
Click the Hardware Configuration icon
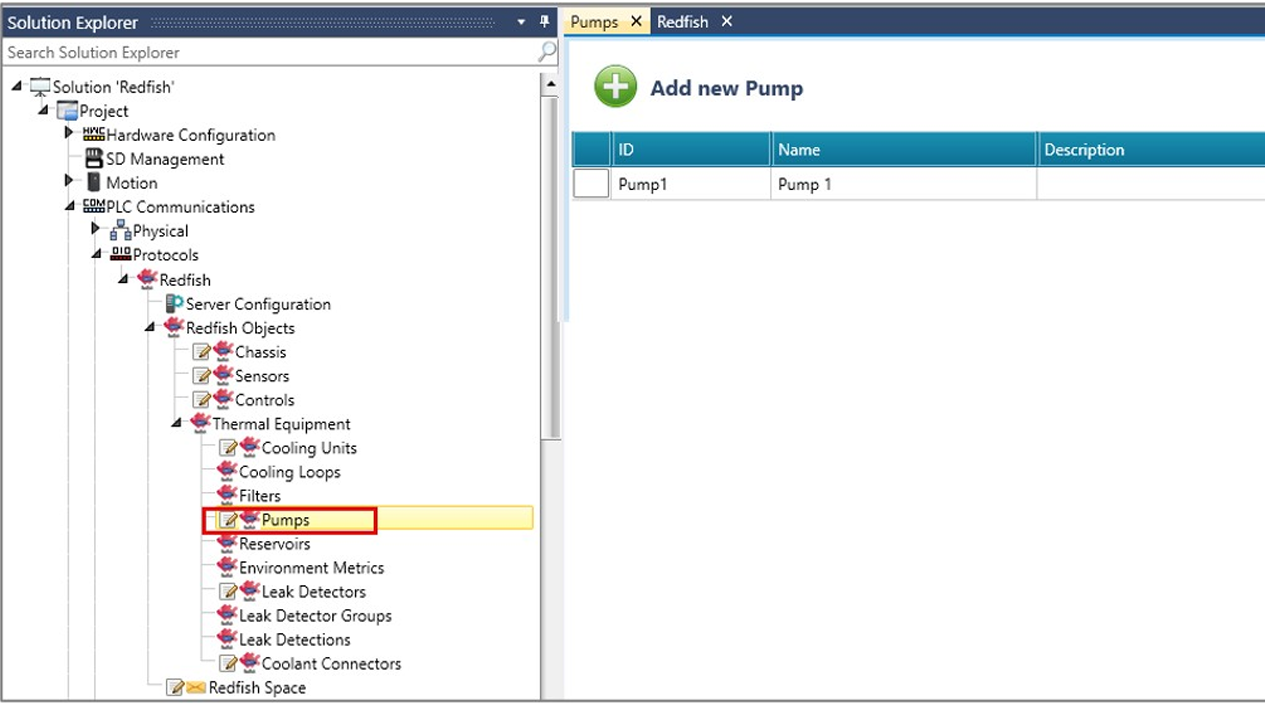click(93, 134)
